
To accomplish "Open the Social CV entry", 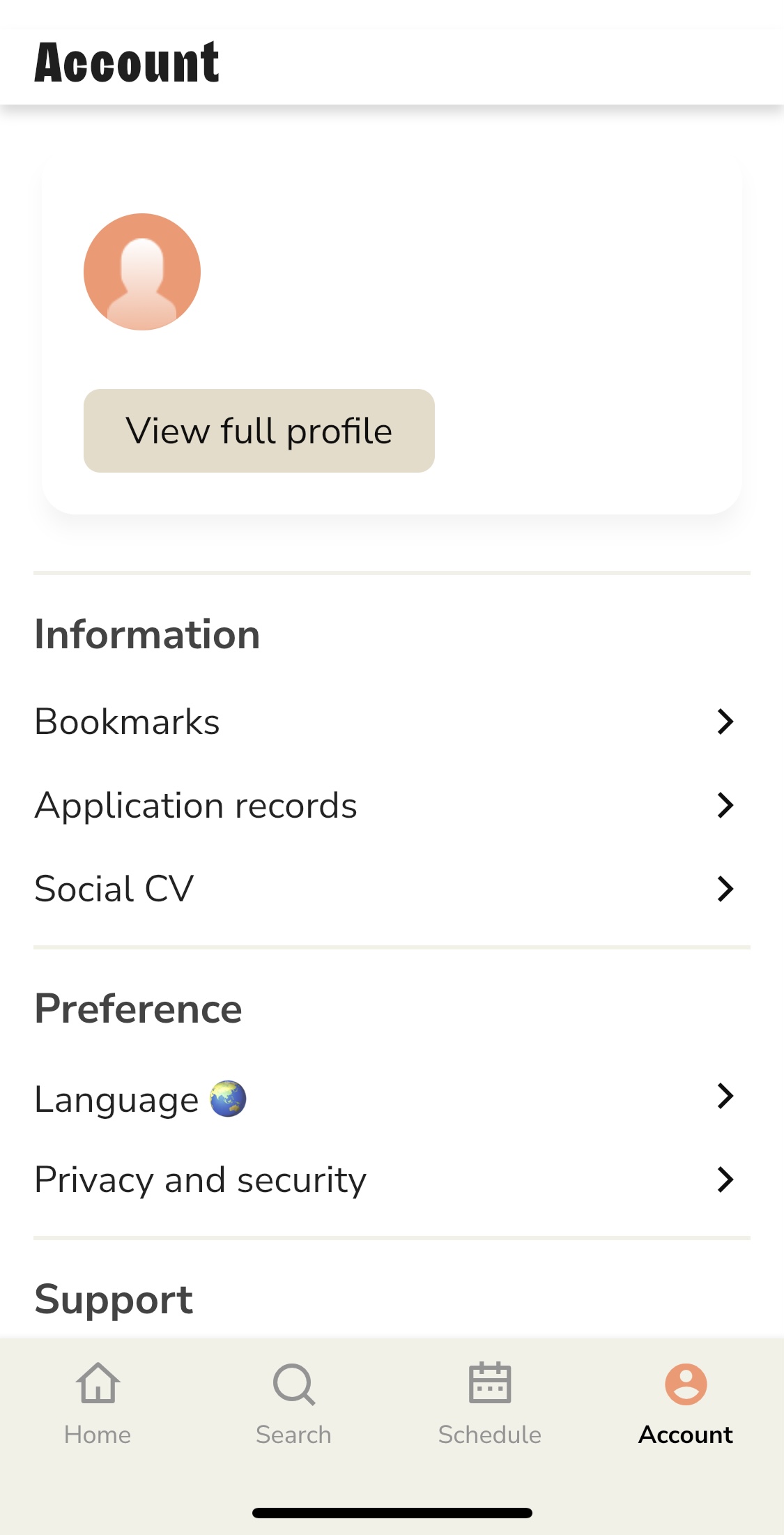I will pyautogui.click(x=392, y=889).
